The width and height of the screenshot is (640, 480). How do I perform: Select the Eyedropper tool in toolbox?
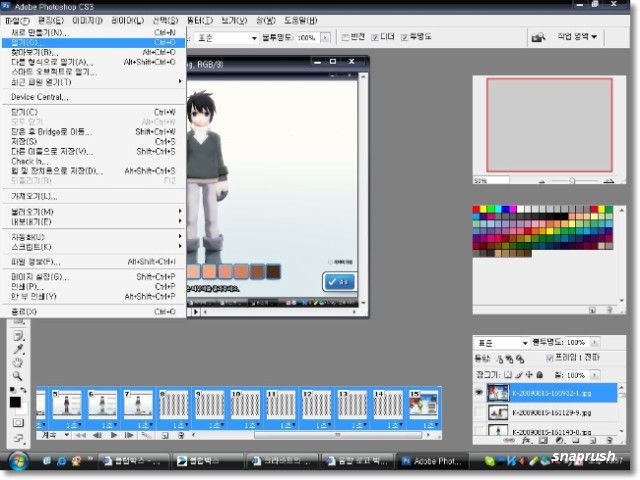[x=18, y=350]
